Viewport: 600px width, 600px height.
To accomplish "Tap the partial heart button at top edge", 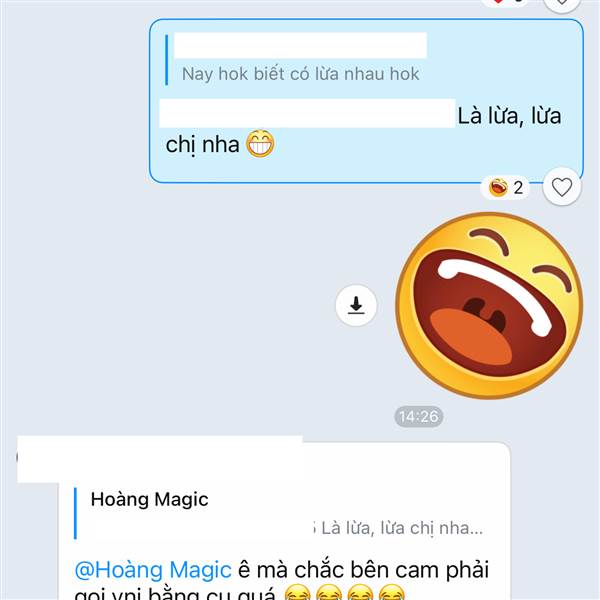I will tap(562, 4).
